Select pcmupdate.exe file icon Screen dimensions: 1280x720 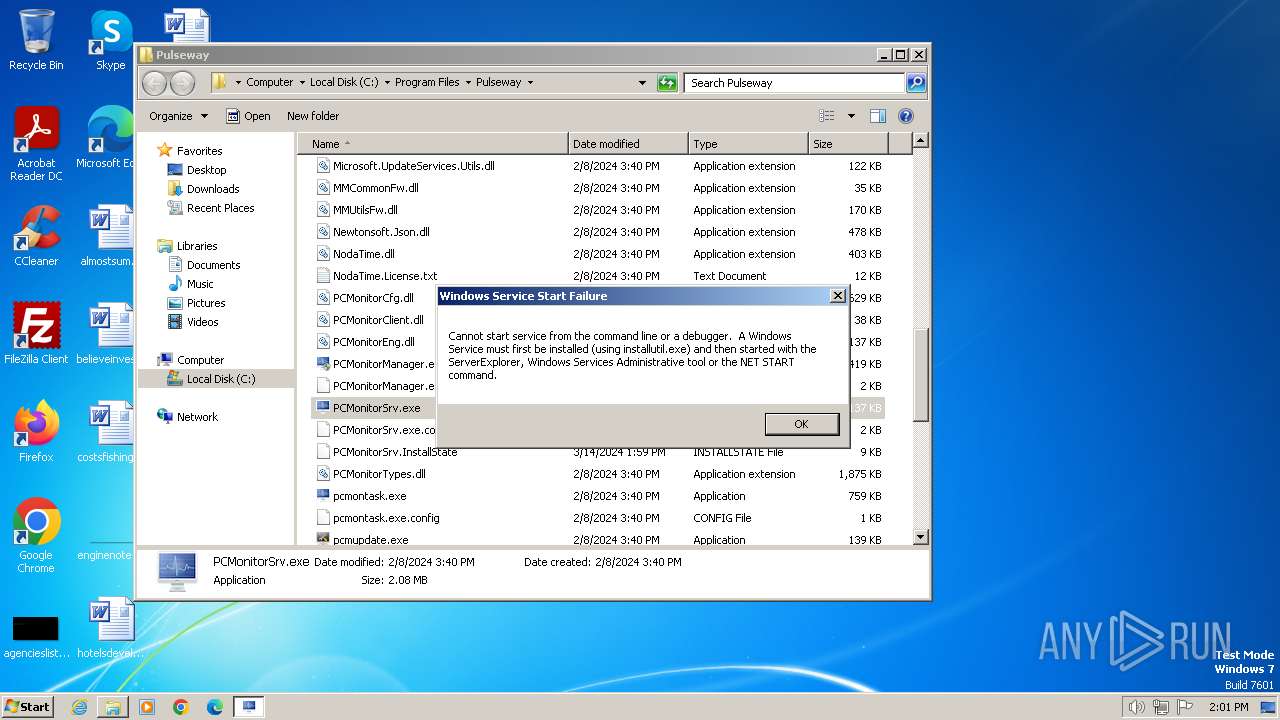point(323,540)
